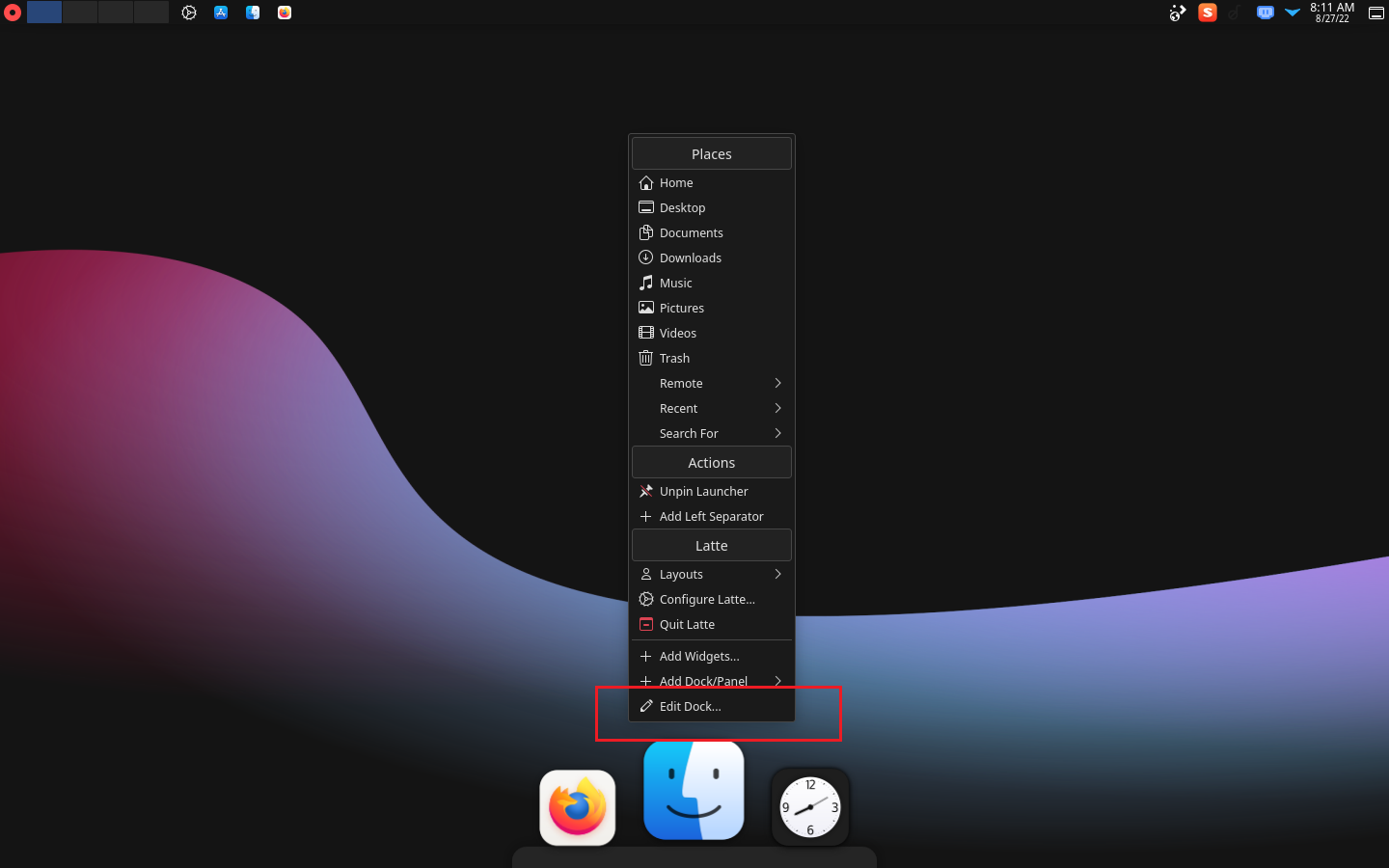The height and width of the screenshot is (868, 1389).
Task: Open the small Finder icon in the top panel
Action: (253, 13)
